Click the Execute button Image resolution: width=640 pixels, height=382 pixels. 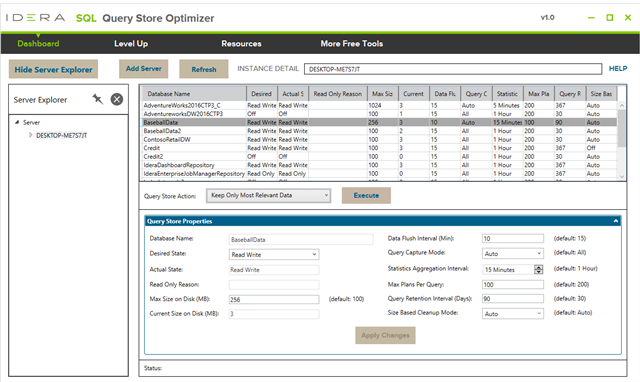(366, 195)
